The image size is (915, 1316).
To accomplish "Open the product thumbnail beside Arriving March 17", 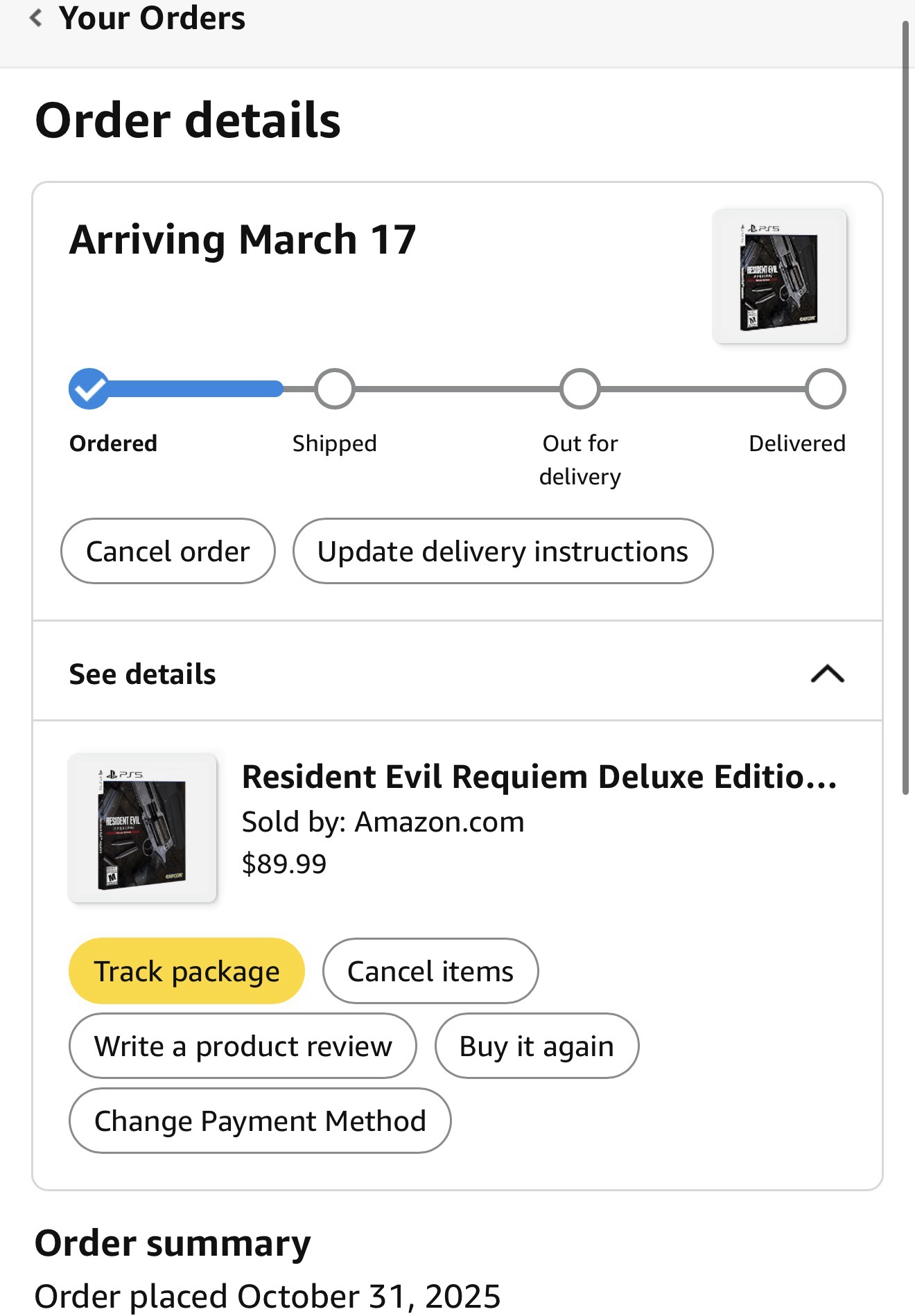I will [779, 276].
